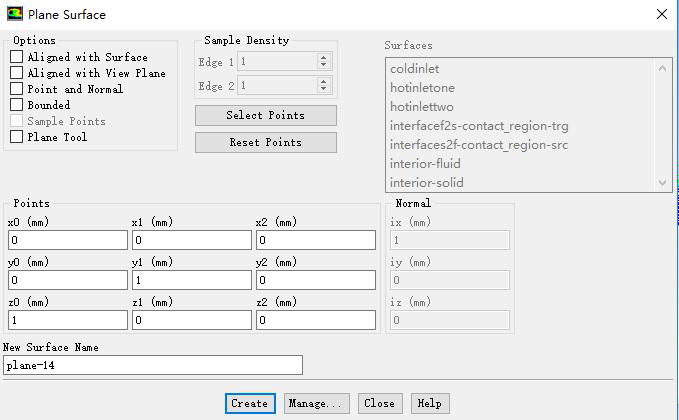Enable Aligned with Surface option
This screenshot has height=420, width=679.
(16, 57)
